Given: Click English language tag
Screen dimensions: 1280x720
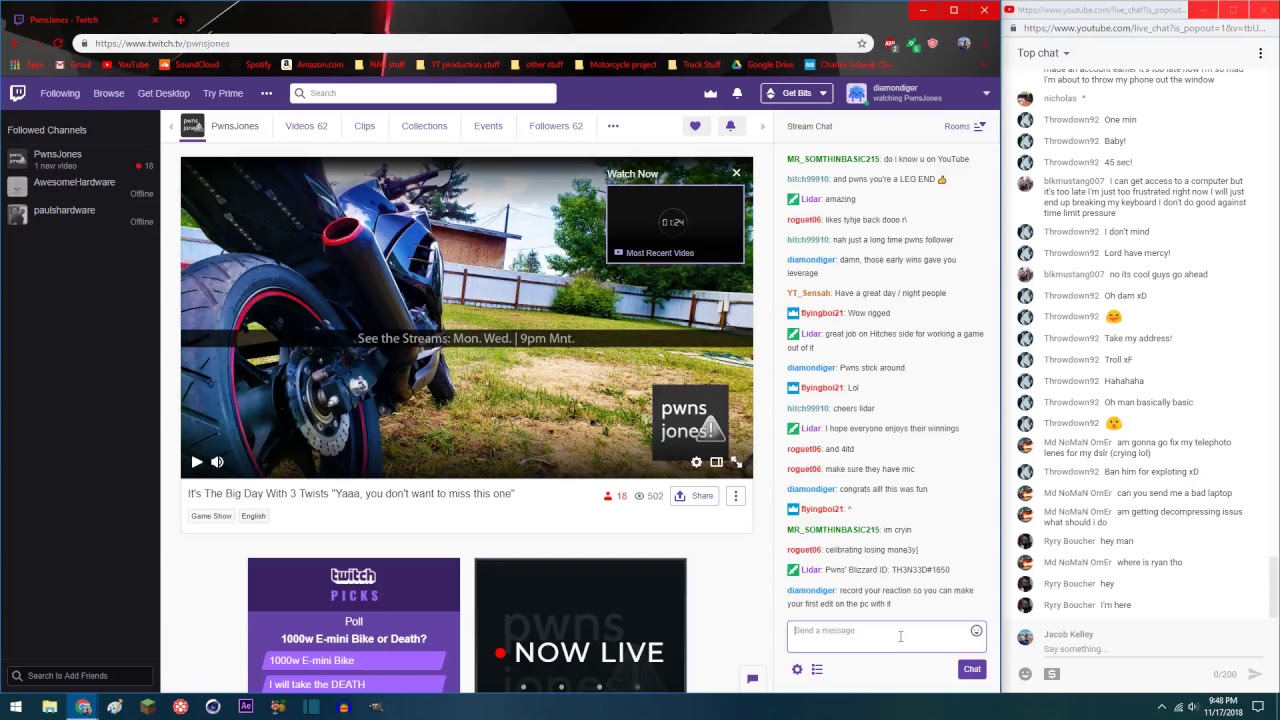Looking at the screenshot, I should tap(253, 516).
